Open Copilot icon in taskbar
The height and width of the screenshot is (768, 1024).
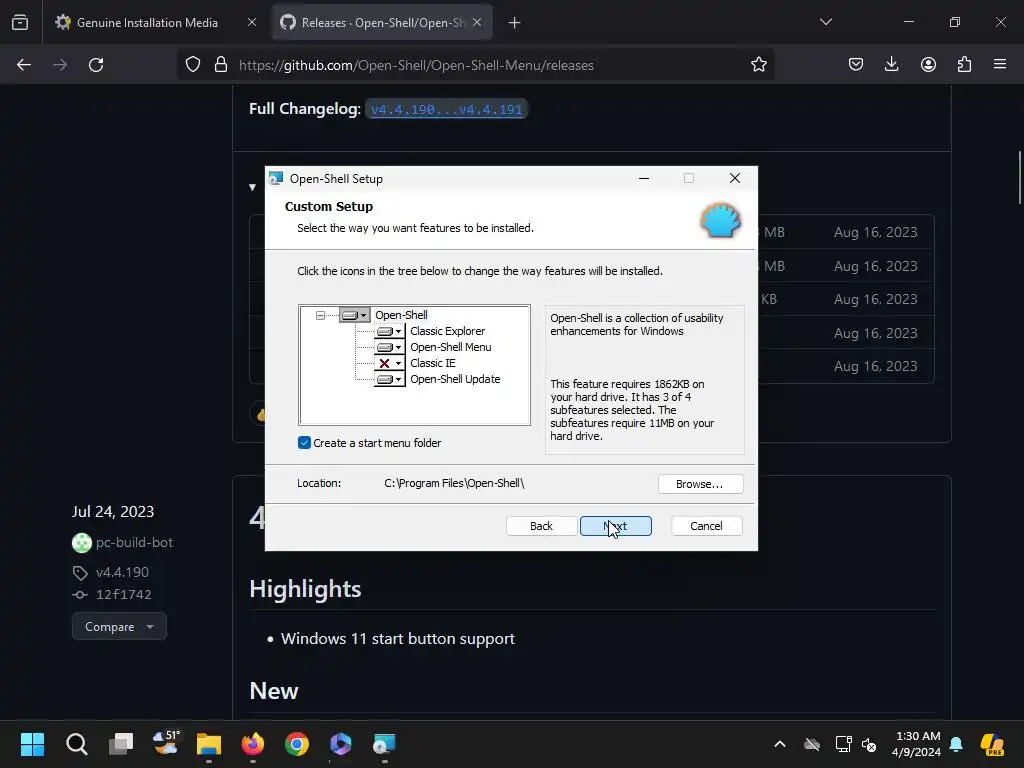(x=341, y=744)
